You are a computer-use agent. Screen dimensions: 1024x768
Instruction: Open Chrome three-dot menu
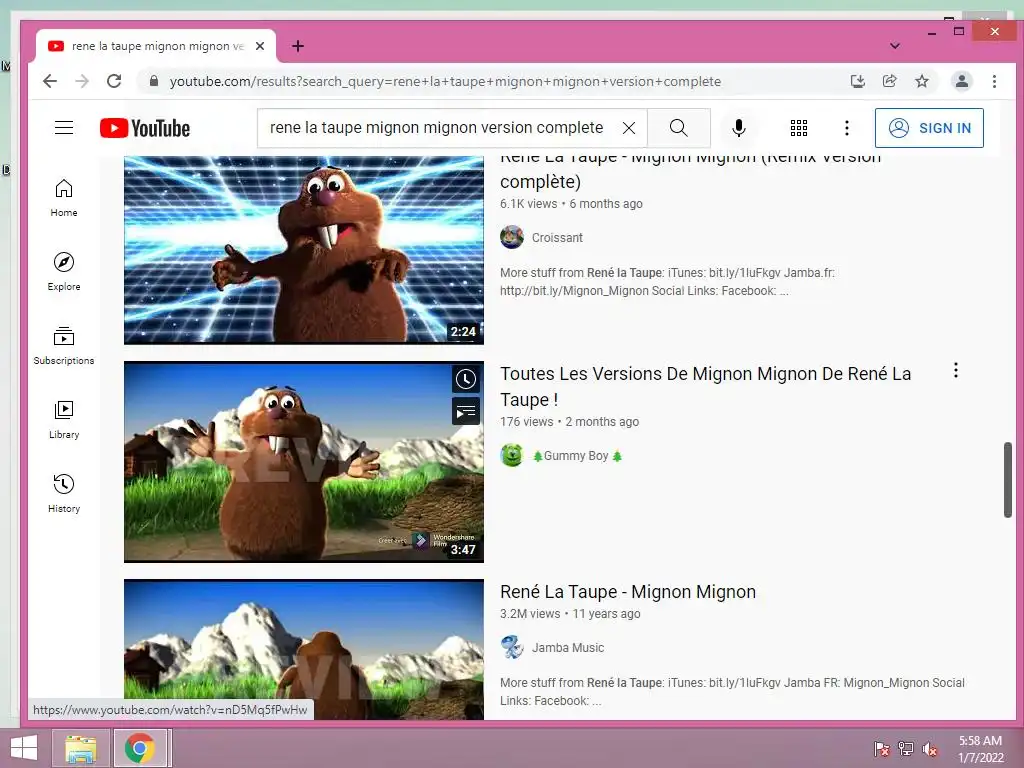(994, 81)
